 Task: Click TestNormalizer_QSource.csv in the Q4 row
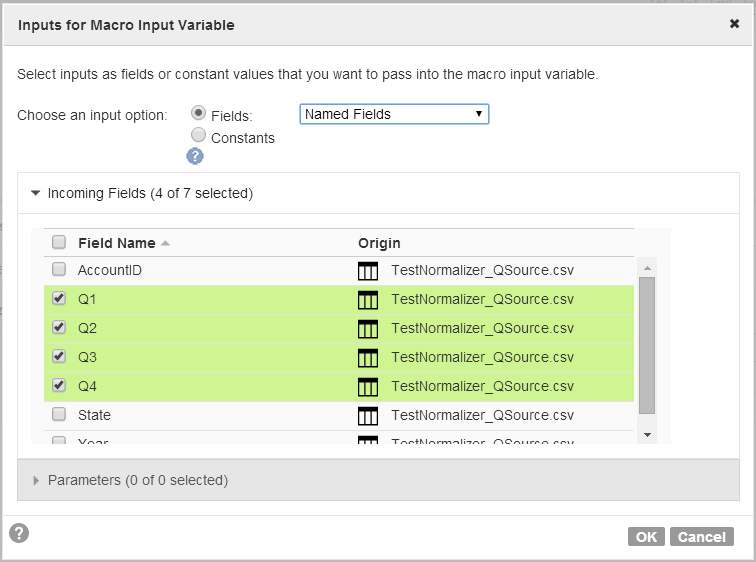point(483,386)
